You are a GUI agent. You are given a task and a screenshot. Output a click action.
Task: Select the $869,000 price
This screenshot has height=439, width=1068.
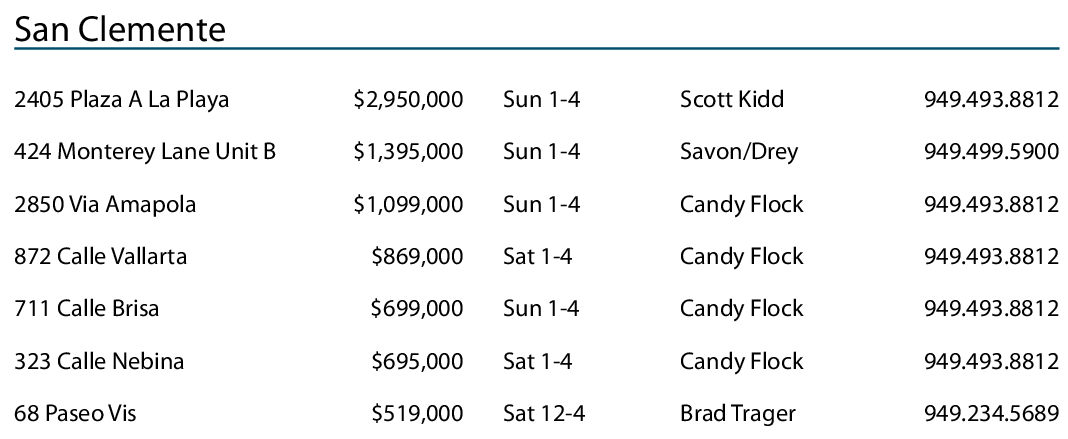[417, 257]
